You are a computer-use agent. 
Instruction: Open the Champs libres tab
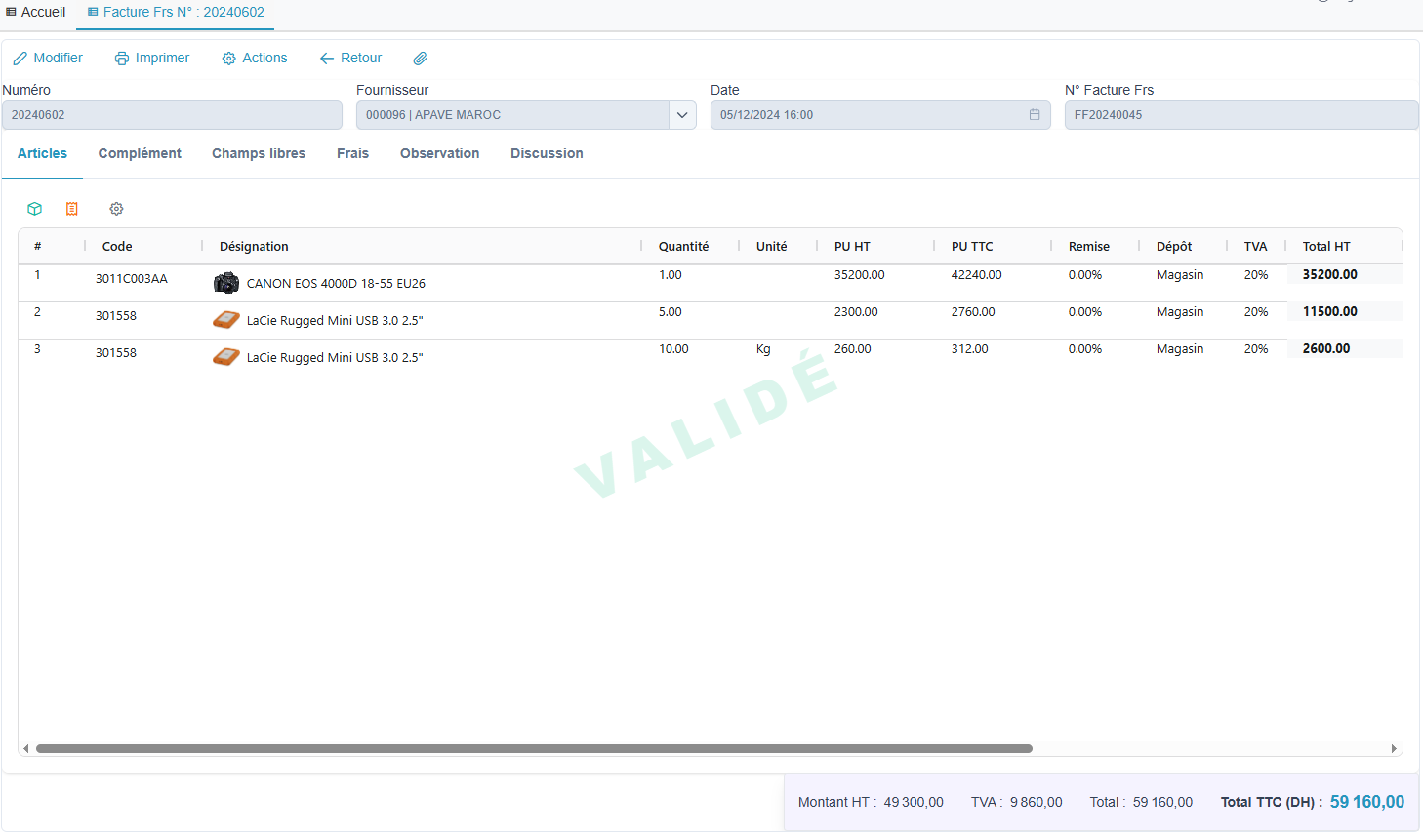[259, 153]
